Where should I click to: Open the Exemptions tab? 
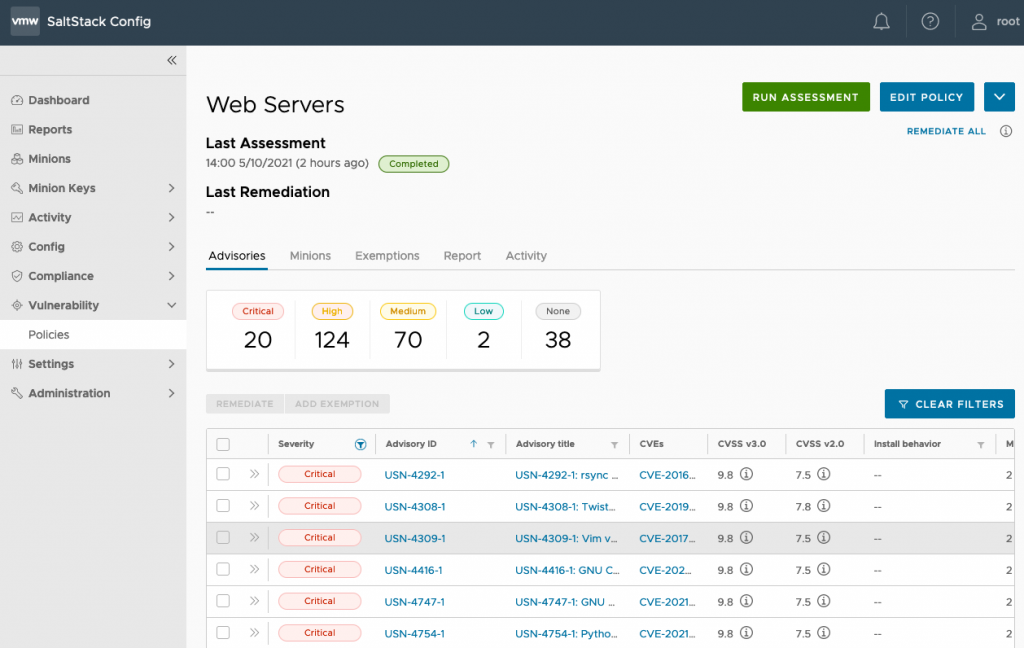point(387,256)
